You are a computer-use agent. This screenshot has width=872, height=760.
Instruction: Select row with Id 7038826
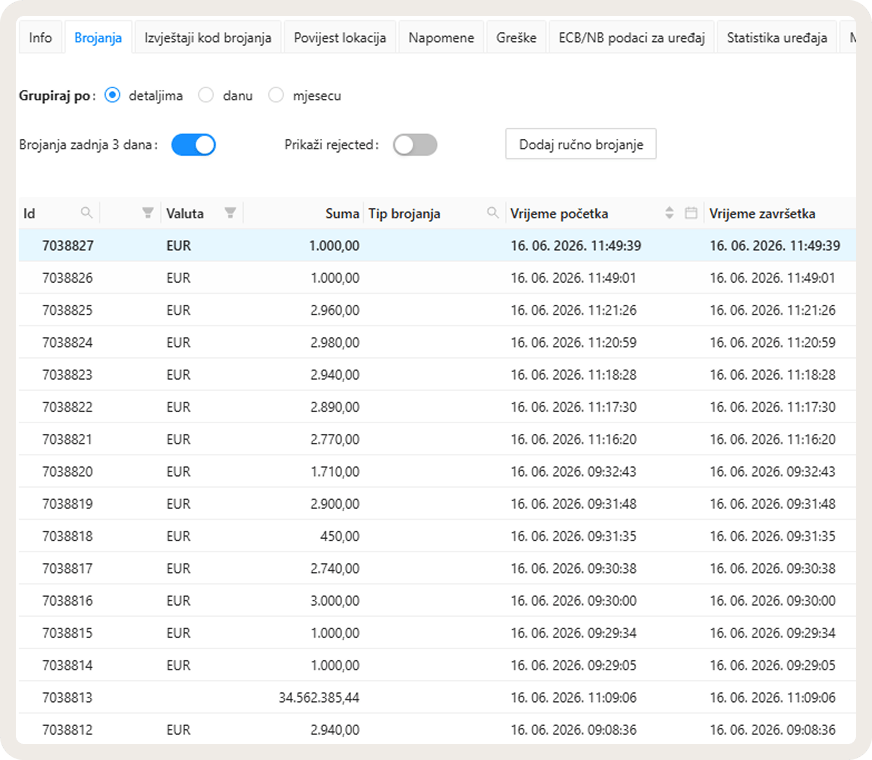pos(437,277)
